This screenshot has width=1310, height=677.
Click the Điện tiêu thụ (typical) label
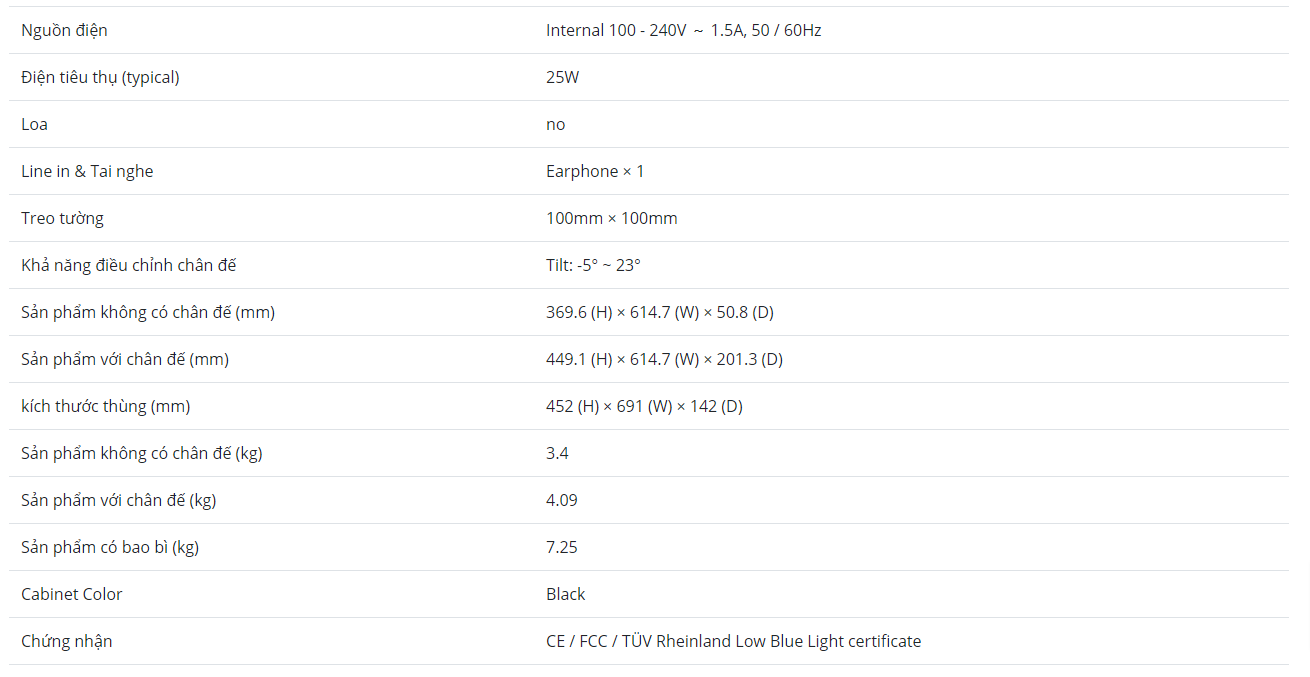100,77
